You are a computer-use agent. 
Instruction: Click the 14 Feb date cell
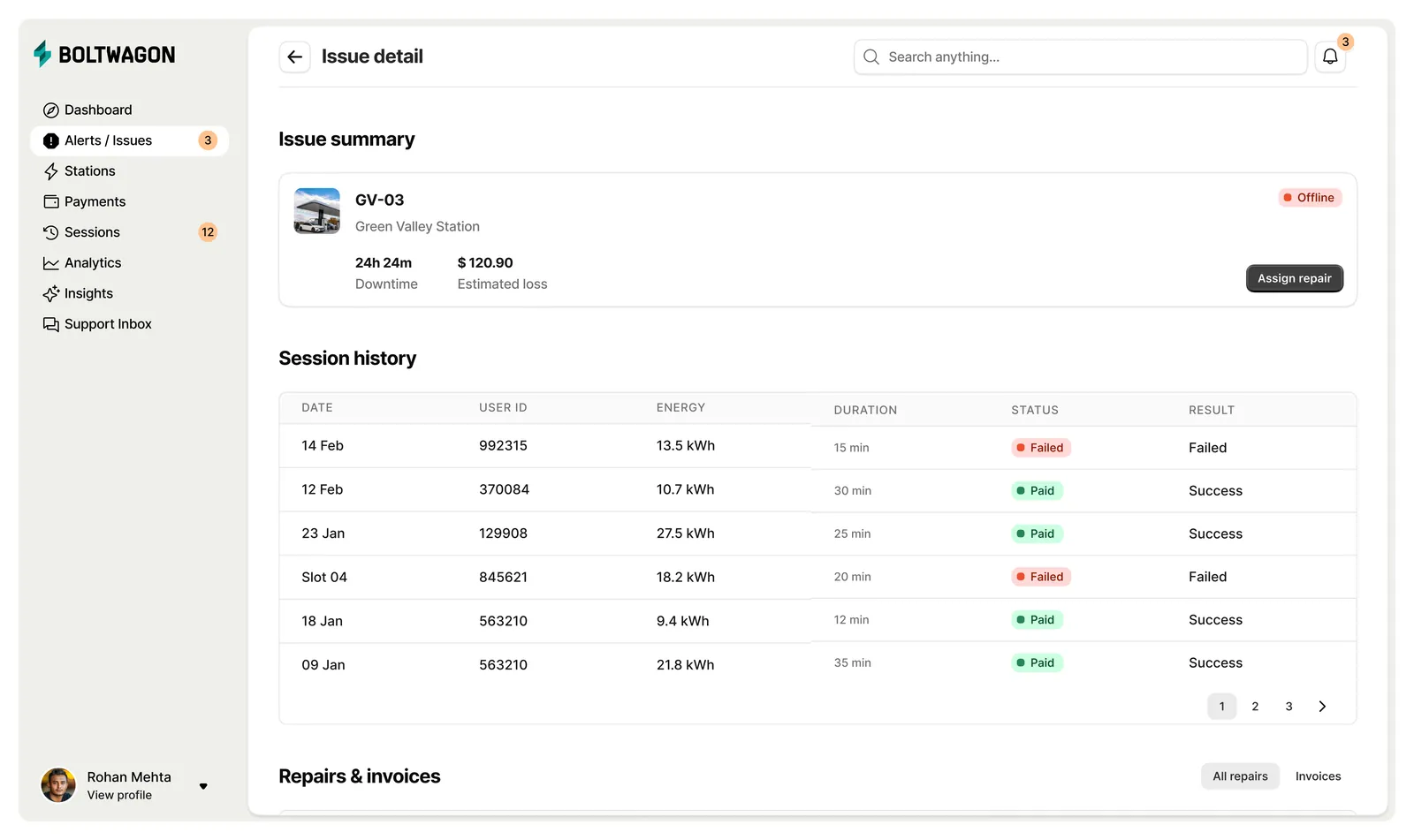pos(323,446)
